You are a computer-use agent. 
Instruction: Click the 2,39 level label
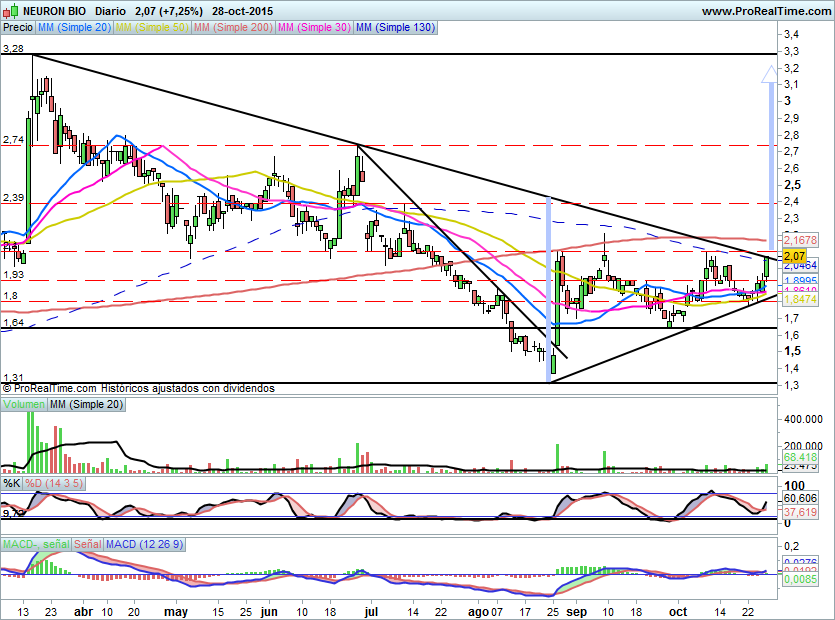(x=13, y=198)
